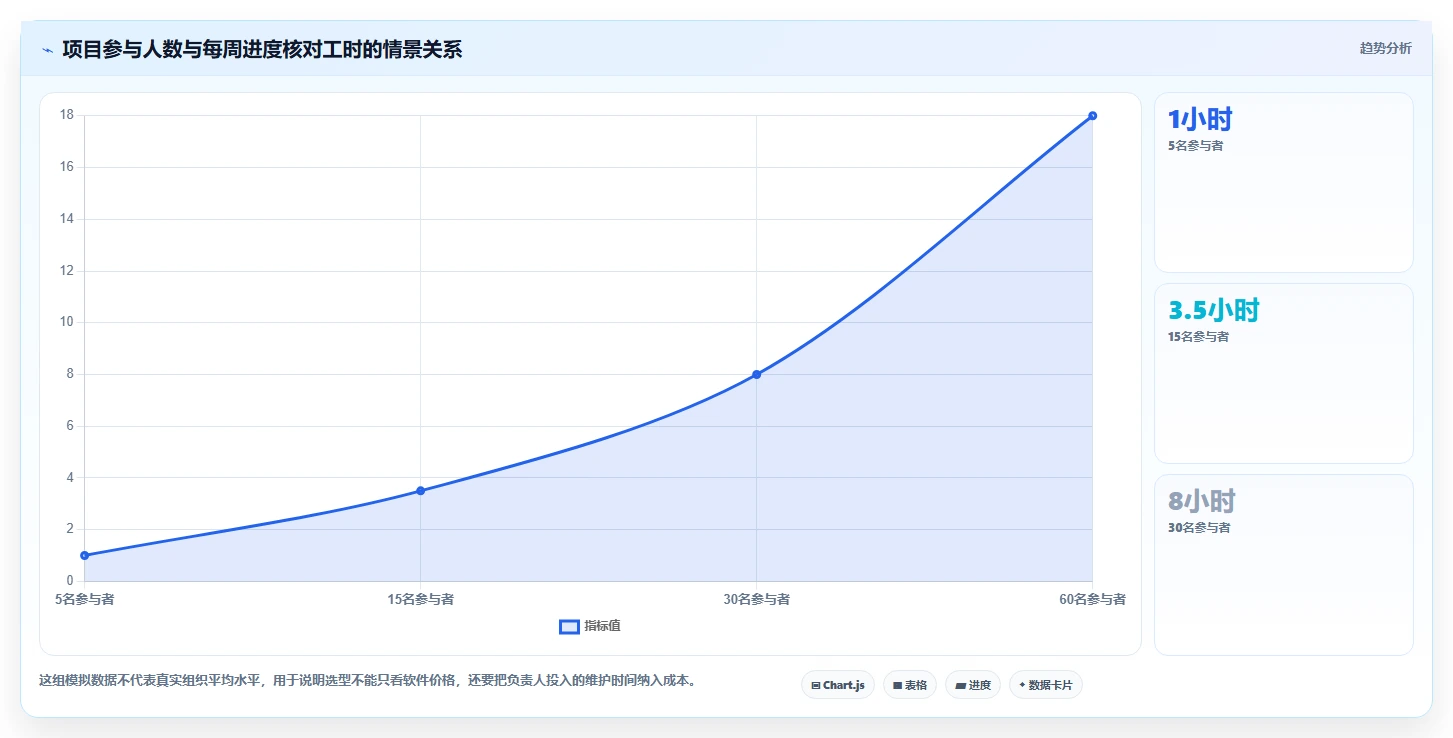Screen dimensions: 1453x738
Task: Click the 8小时 card value
Action: point(1202,502)
